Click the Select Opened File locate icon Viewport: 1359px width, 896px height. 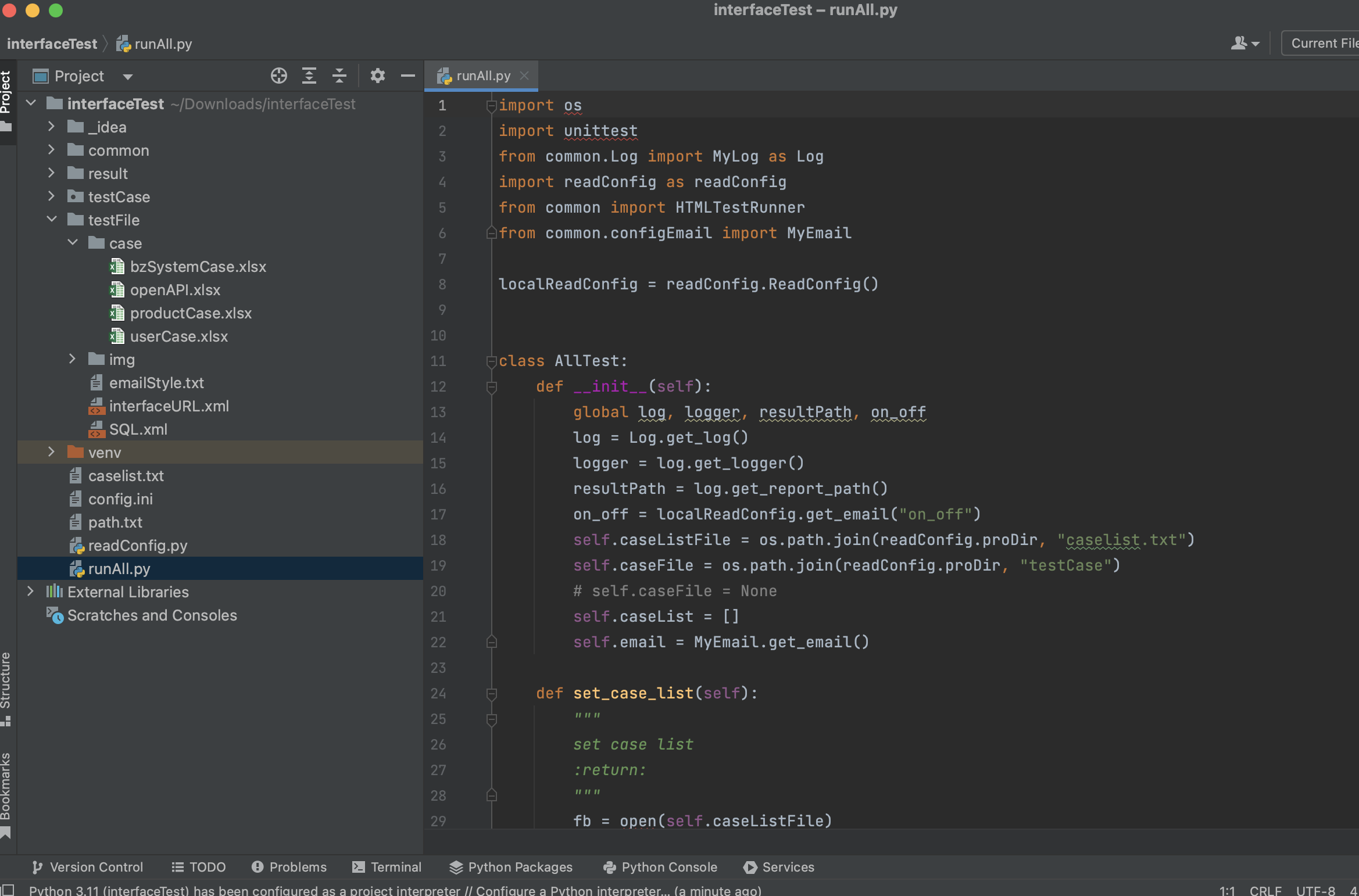[279, 76]
